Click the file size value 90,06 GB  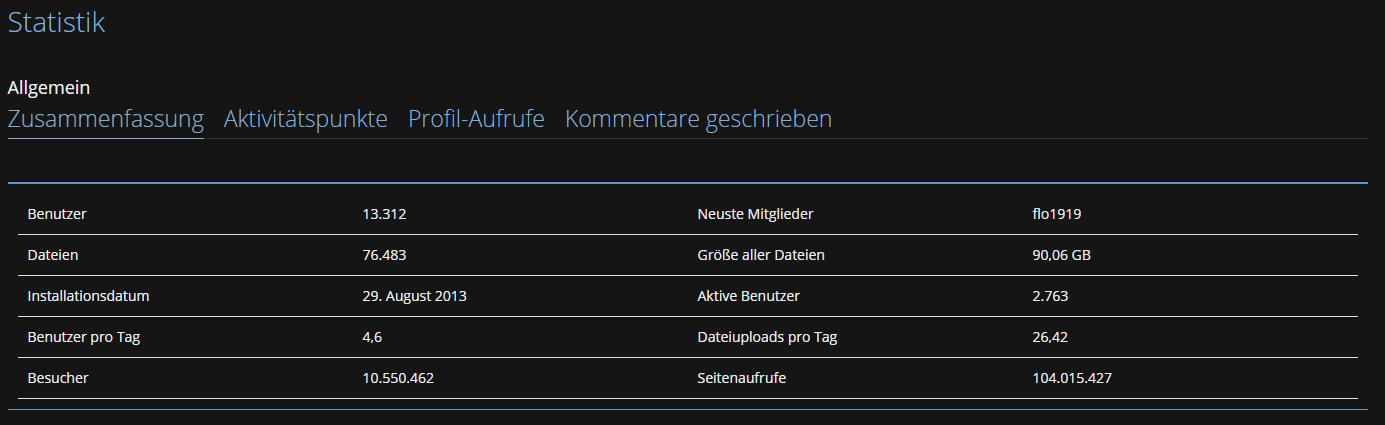coord(1061,255)
